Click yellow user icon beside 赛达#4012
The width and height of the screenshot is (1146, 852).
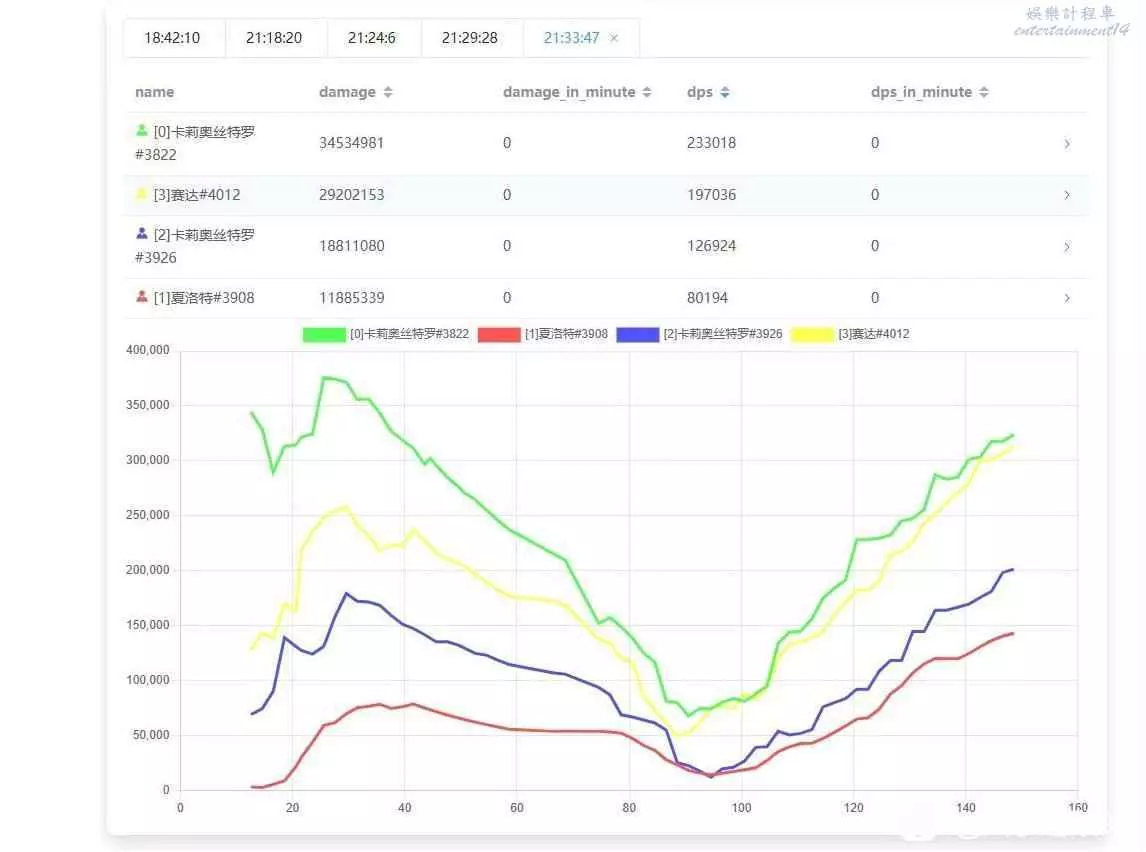click(x=142, y=194)
